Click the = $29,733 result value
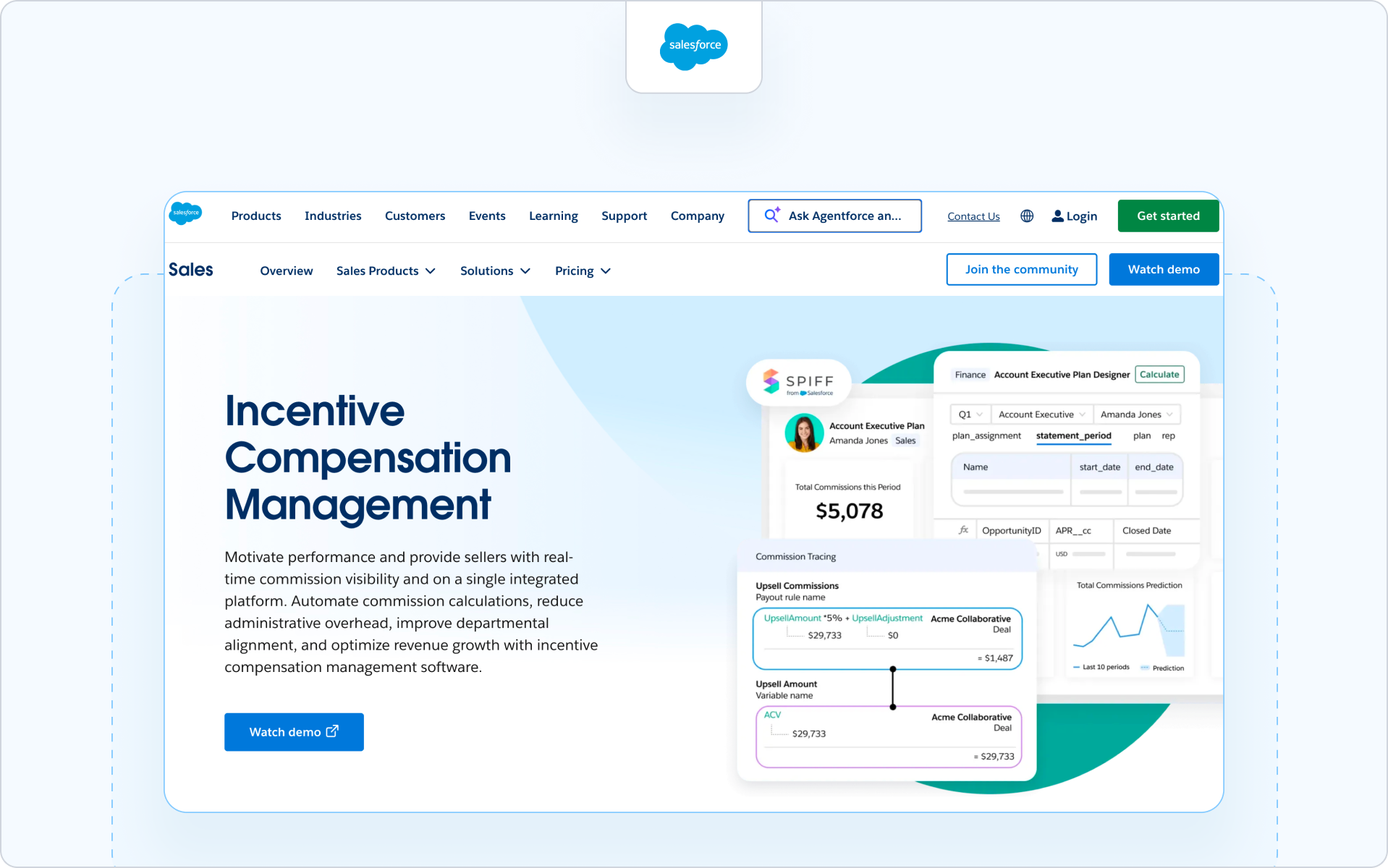Screen dimensions: 1388x868 (994, 757)
